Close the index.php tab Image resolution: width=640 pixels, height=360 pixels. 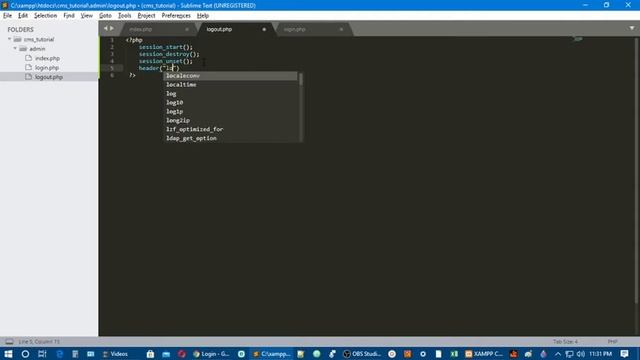(187, 29)
